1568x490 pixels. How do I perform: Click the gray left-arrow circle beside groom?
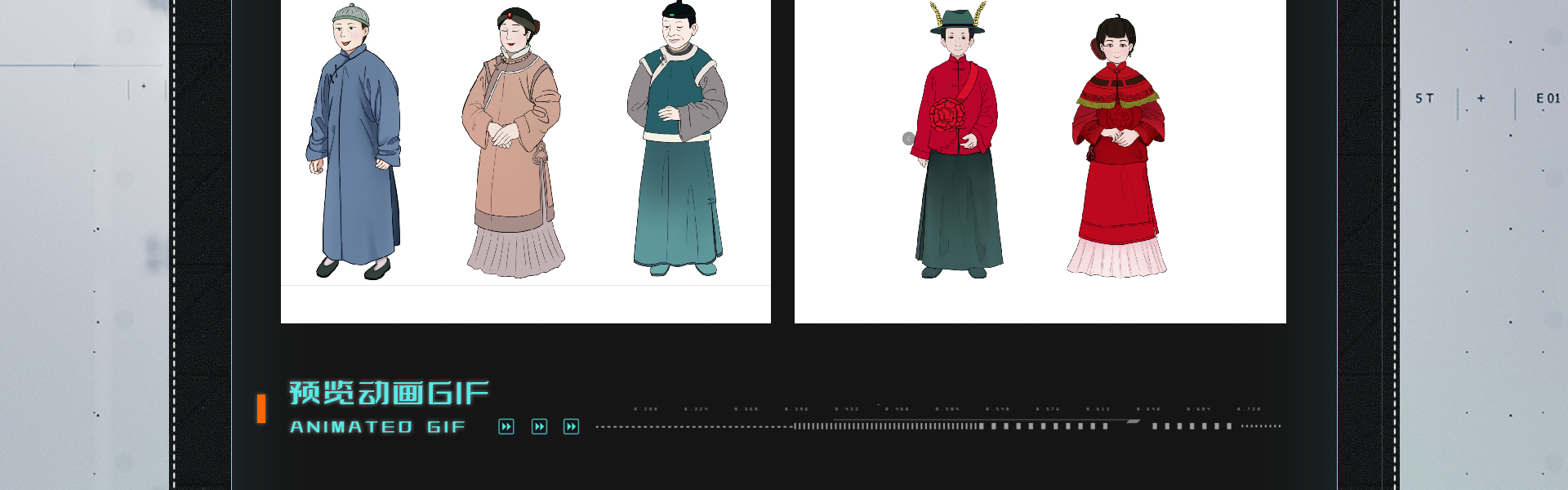coord(908,139)
